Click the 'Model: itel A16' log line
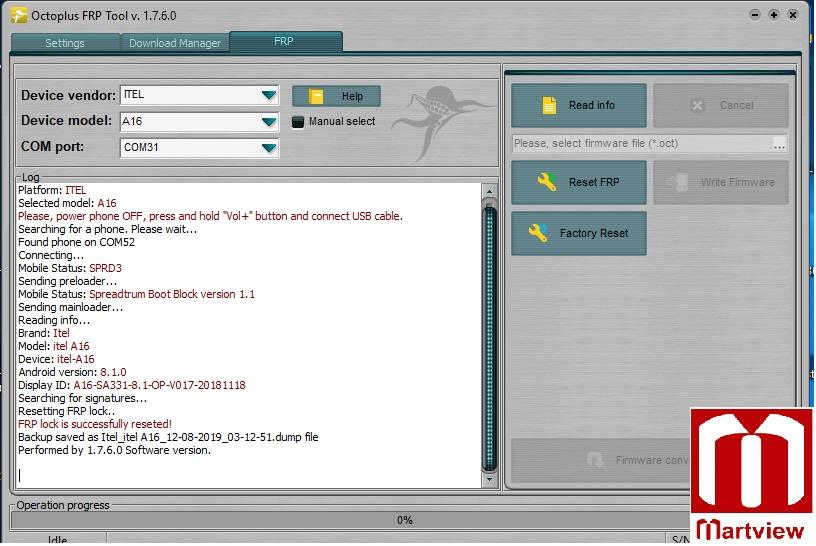The height and width of the screenshot is (546, 816). (x=54, y=346)
